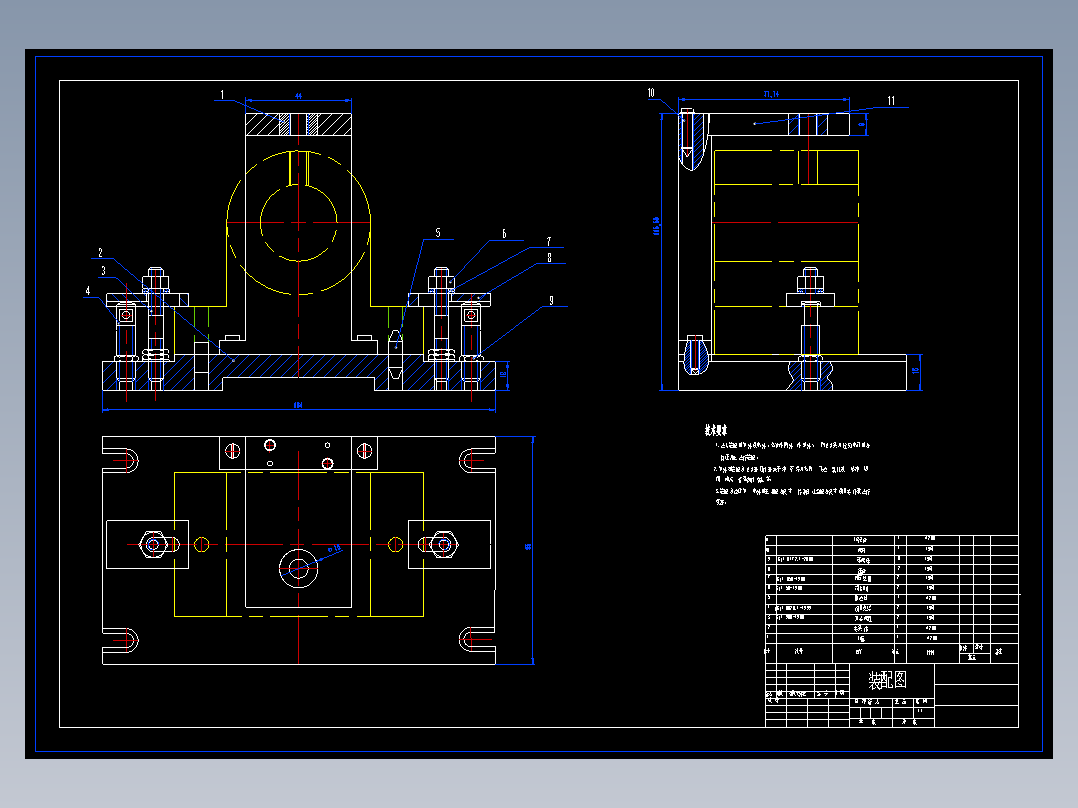The height and width of the screenshot is (808, 1078).
Task: Click part balloon label 11
Action: (x=891, y=101)
